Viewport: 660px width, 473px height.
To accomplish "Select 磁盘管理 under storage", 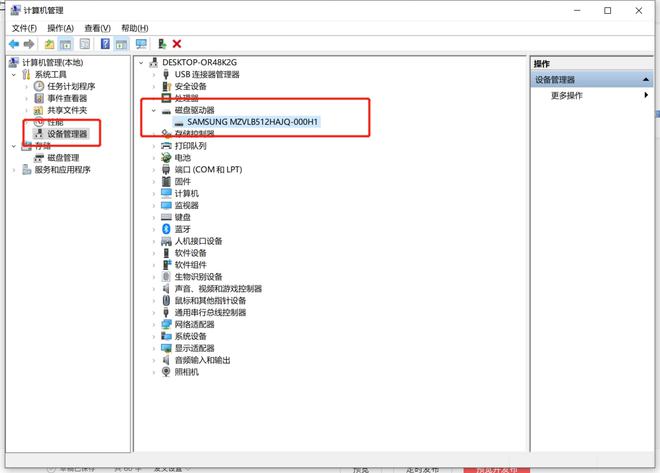I will pyautogui.click(x=63, y=158).
